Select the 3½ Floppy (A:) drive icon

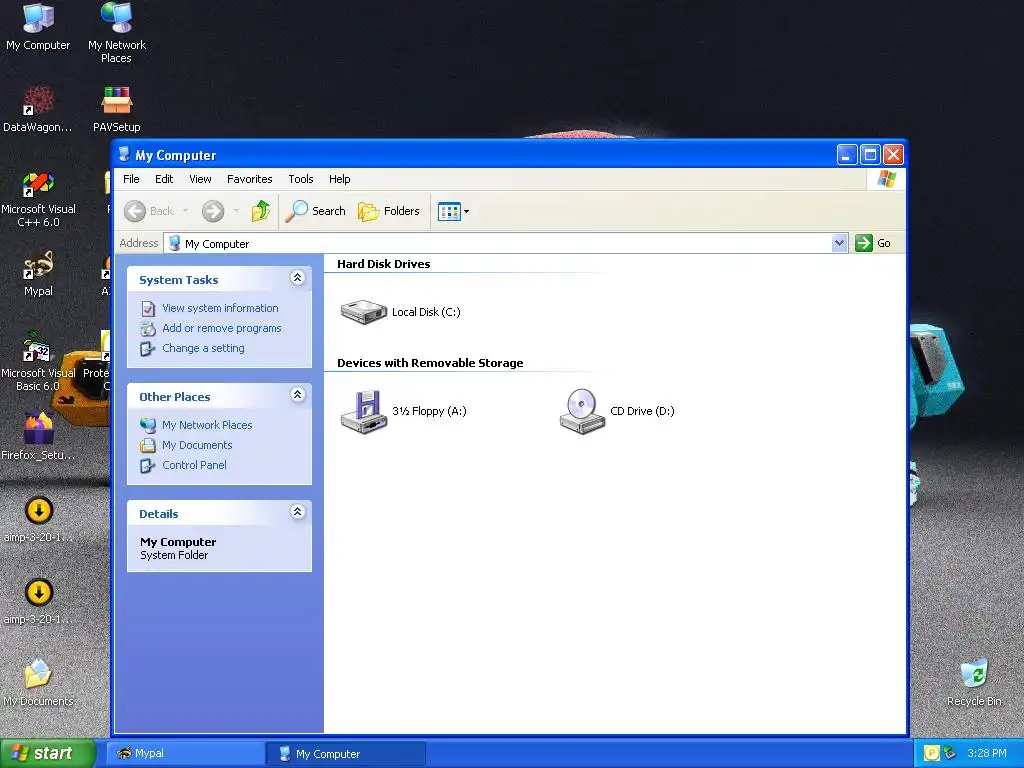click(364, 411)
